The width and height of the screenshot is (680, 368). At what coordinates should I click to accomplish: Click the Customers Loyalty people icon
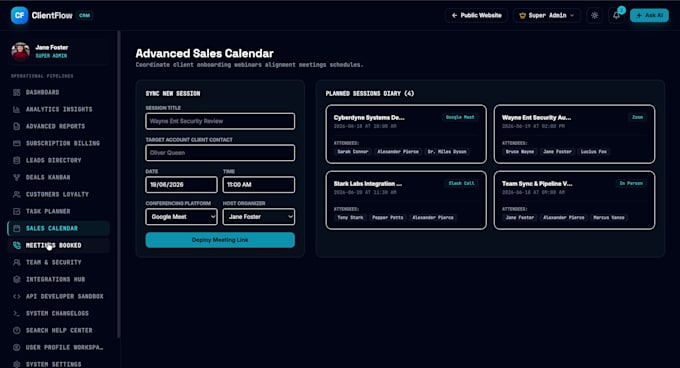16,194
